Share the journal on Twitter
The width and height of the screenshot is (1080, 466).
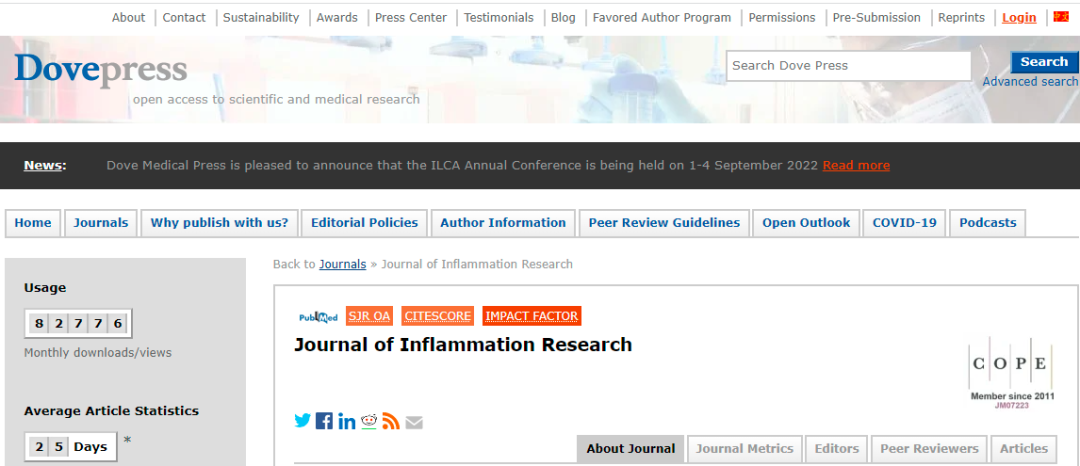302,421
